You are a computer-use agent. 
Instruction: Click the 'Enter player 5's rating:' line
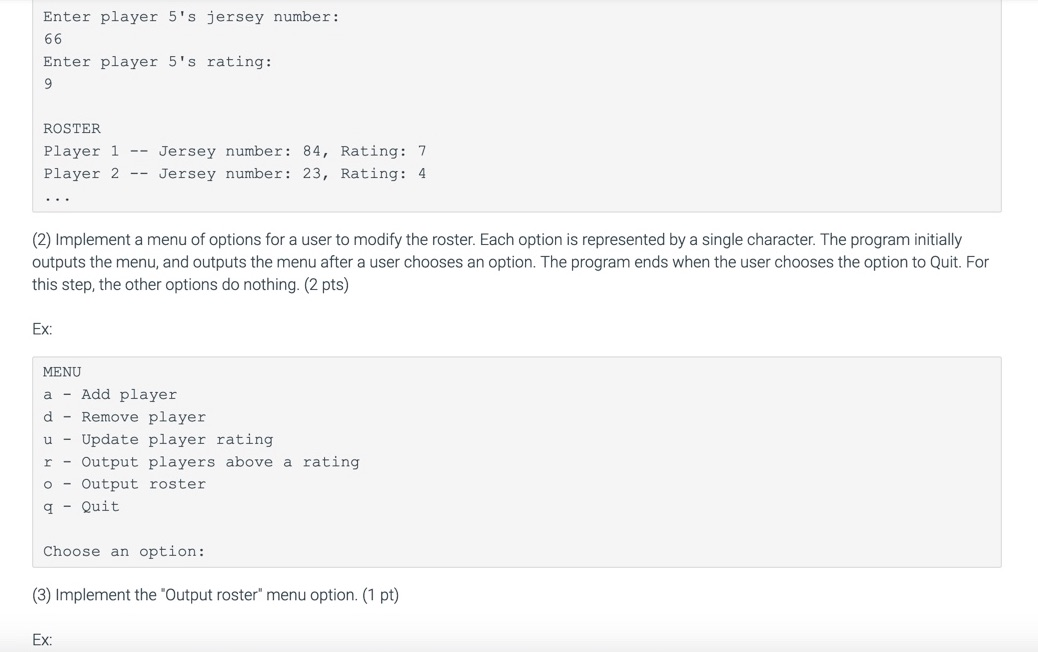[x=157, y=62]
